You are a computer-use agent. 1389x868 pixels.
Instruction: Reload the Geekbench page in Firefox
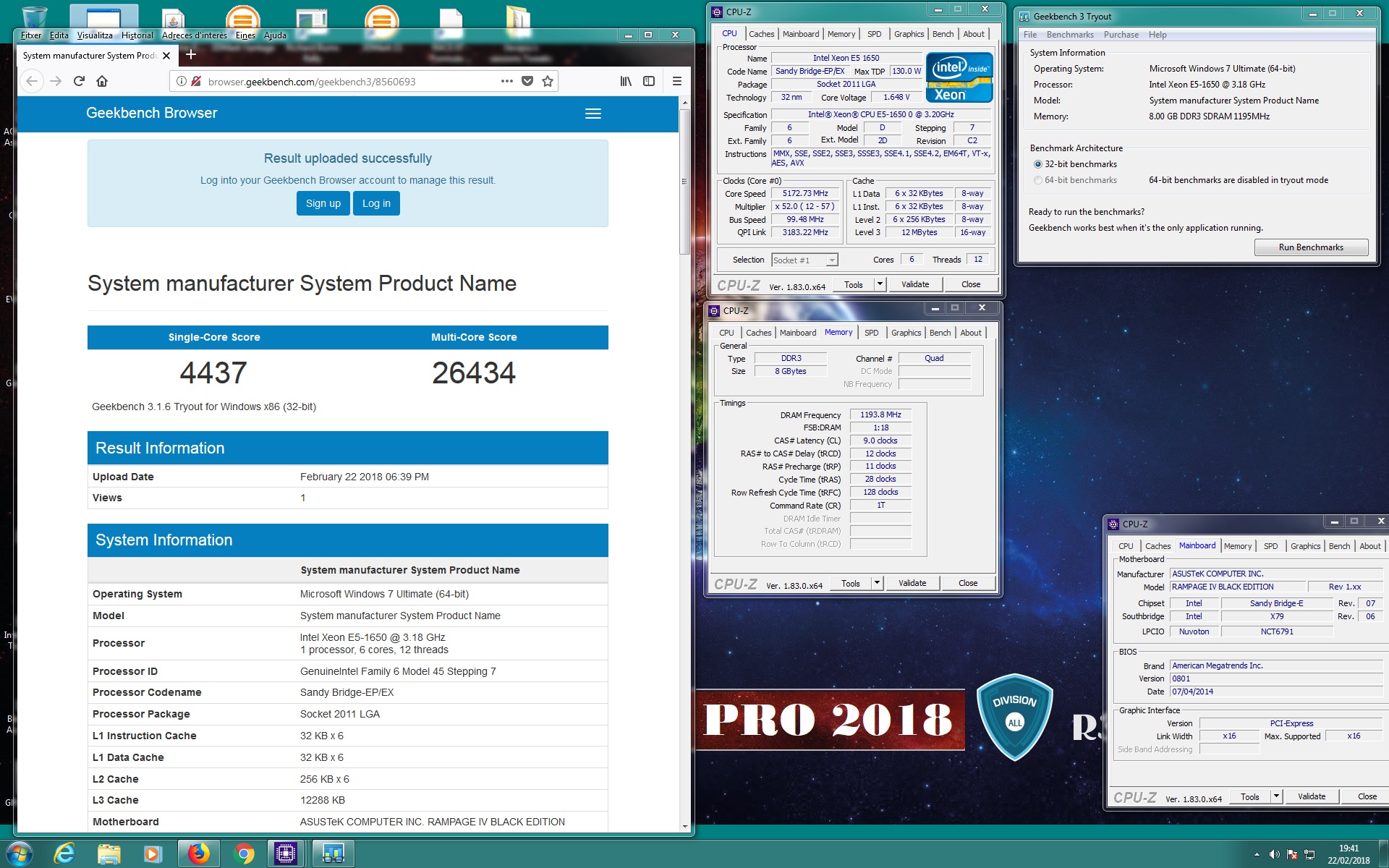(x=79, y=81)
